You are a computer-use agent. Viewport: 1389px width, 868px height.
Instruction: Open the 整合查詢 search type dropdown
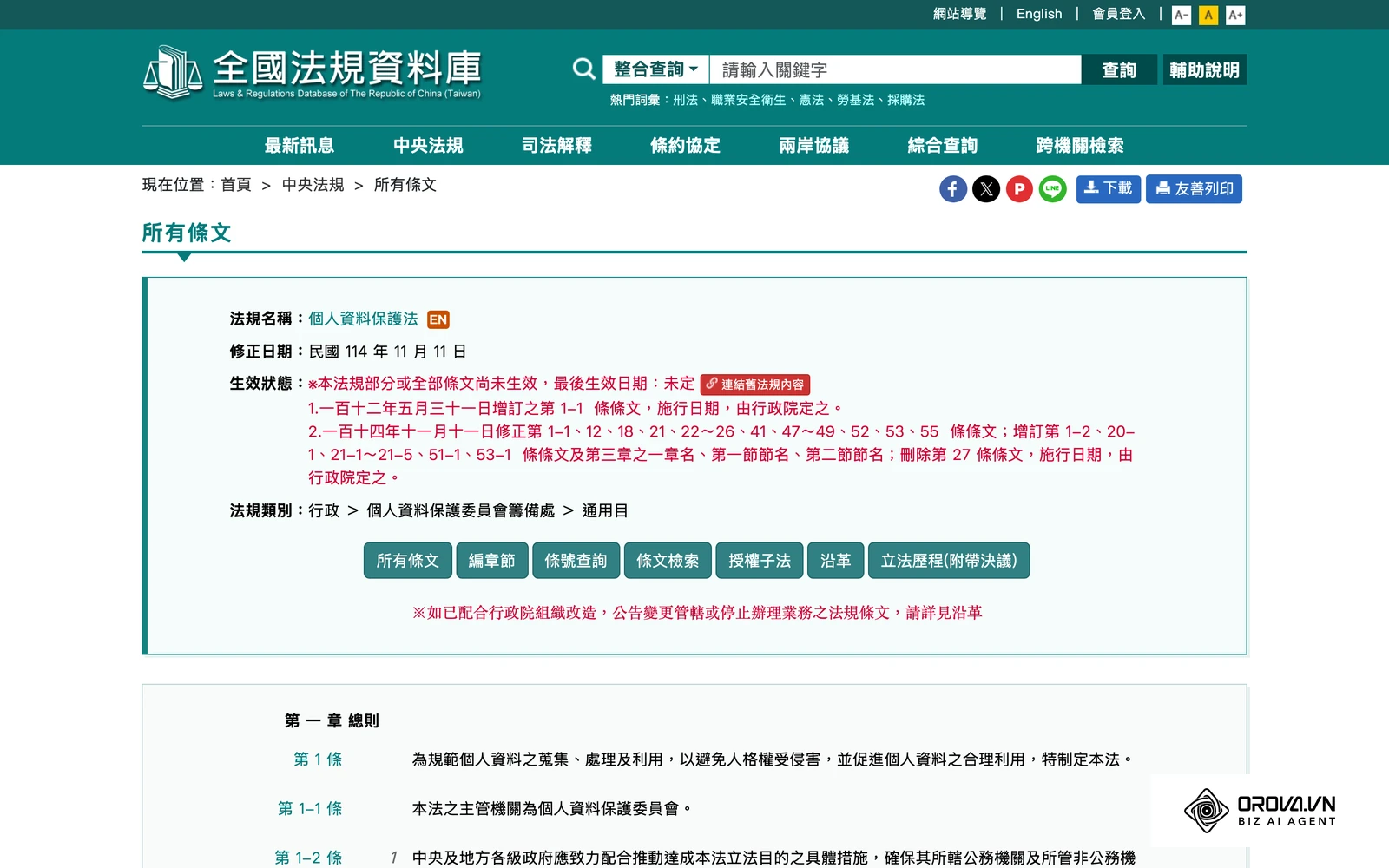click(656, 69)
